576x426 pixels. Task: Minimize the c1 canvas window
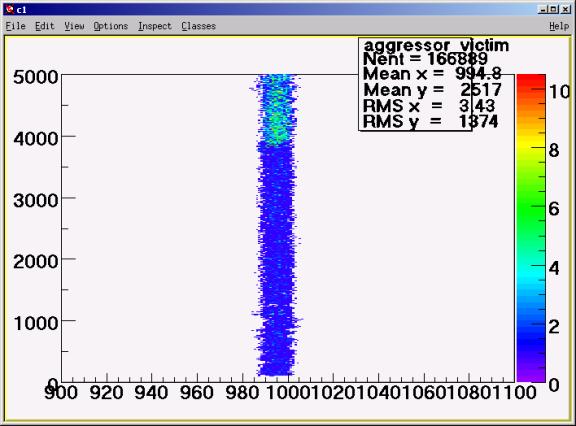pos(543,10)
